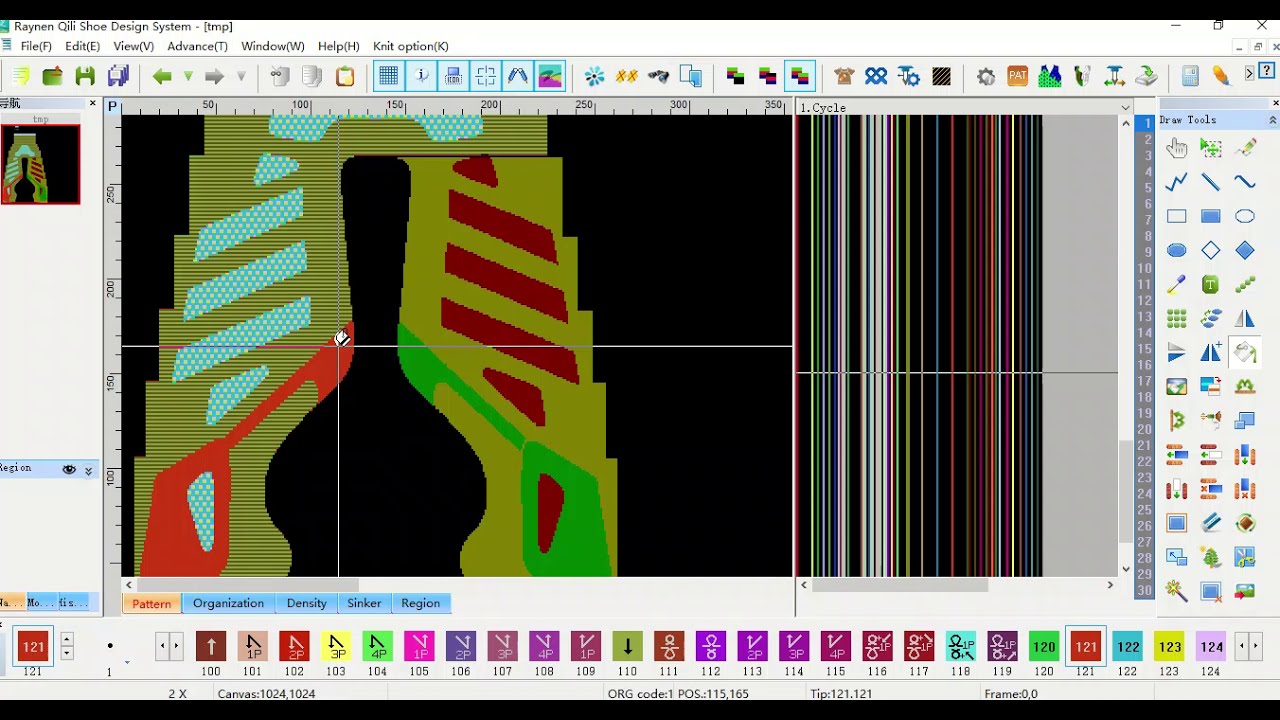Select the pencil draw tool
This screenshot has width=1280, height=720.
[x=1245, y=149]
